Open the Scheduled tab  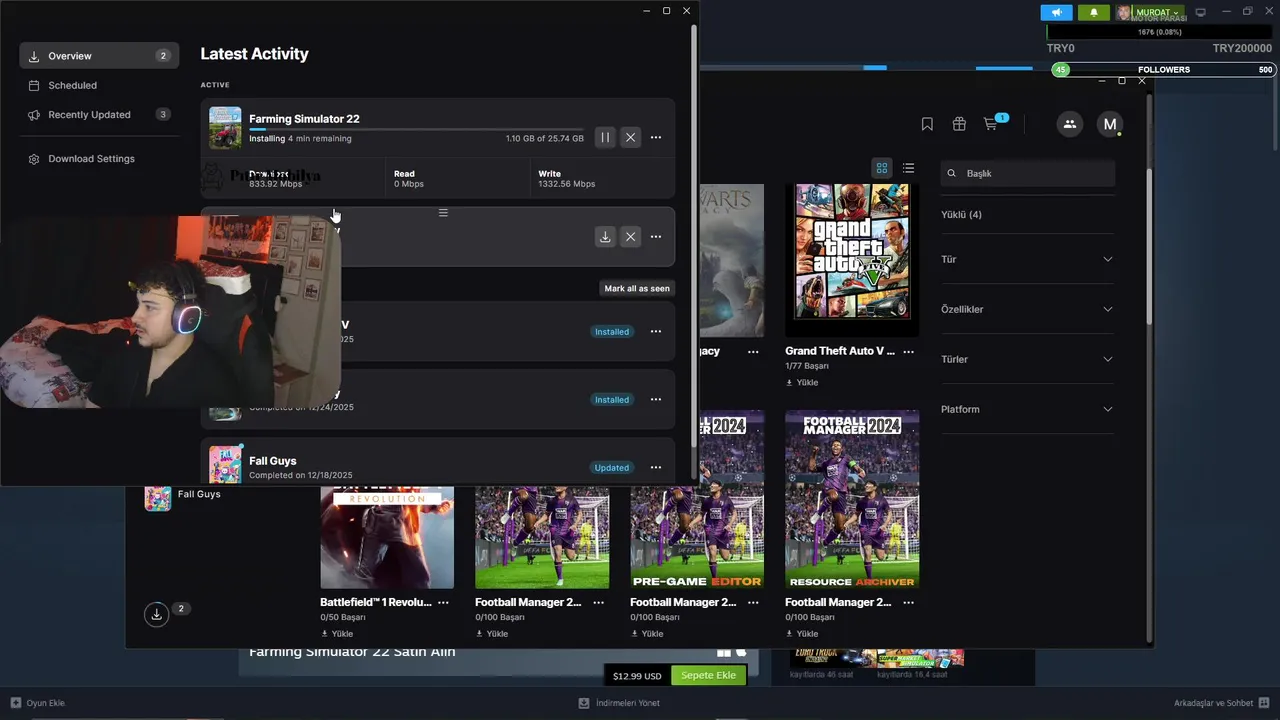[99, 85]
